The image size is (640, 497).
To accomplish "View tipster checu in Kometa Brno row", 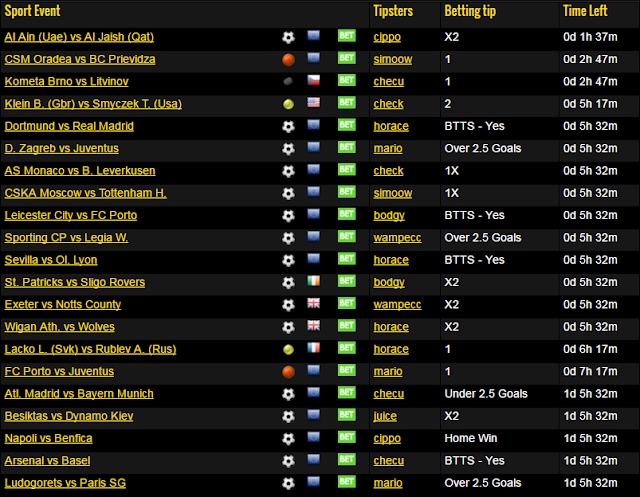I will tap(389, 82).
